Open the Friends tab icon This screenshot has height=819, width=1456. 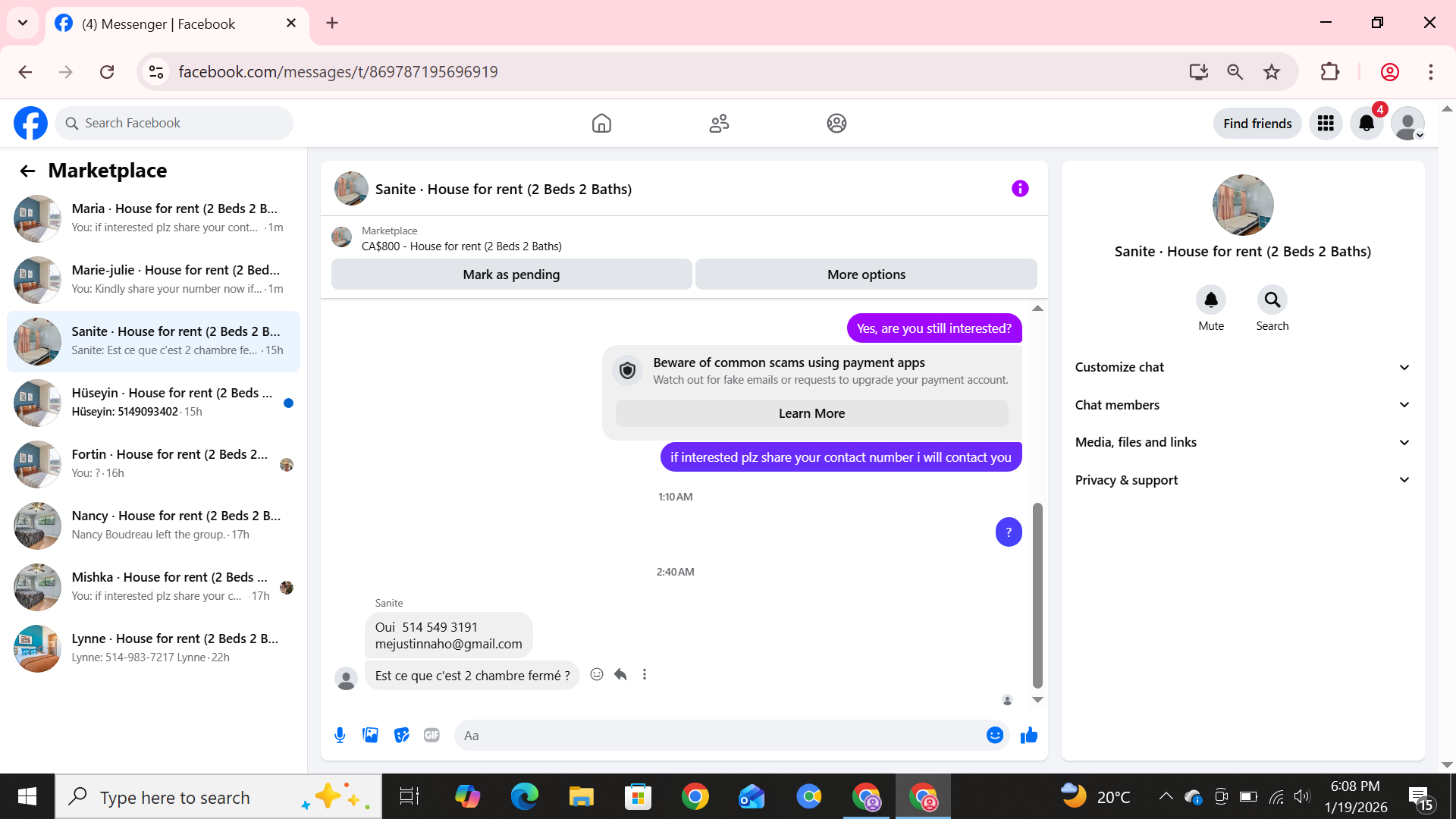point(719,124)
